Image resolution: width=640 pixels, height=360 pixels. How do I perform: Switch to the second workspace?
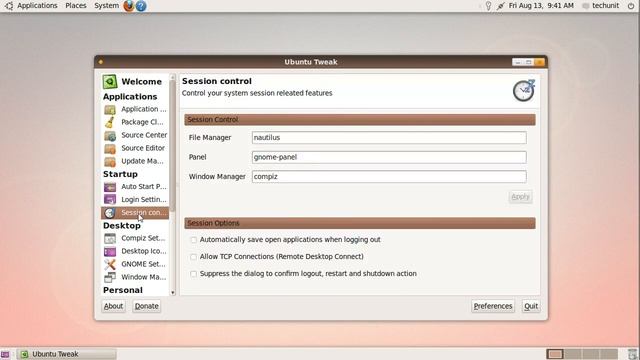click(573, 354)
